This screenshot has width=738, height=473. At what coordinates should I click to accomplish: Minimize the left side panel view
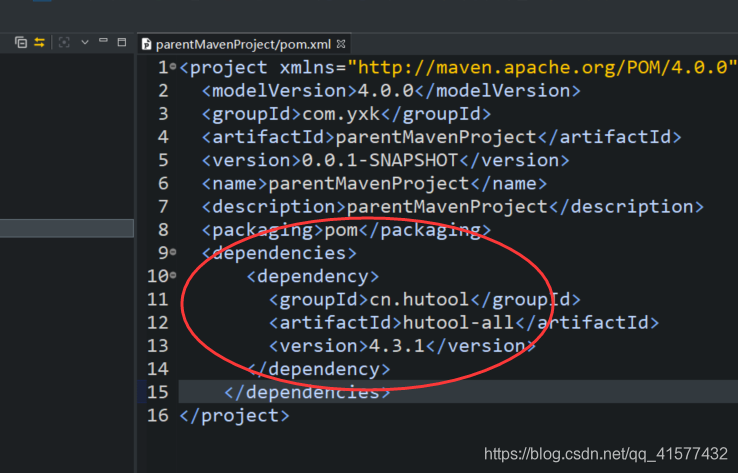[x=104, y=41]
